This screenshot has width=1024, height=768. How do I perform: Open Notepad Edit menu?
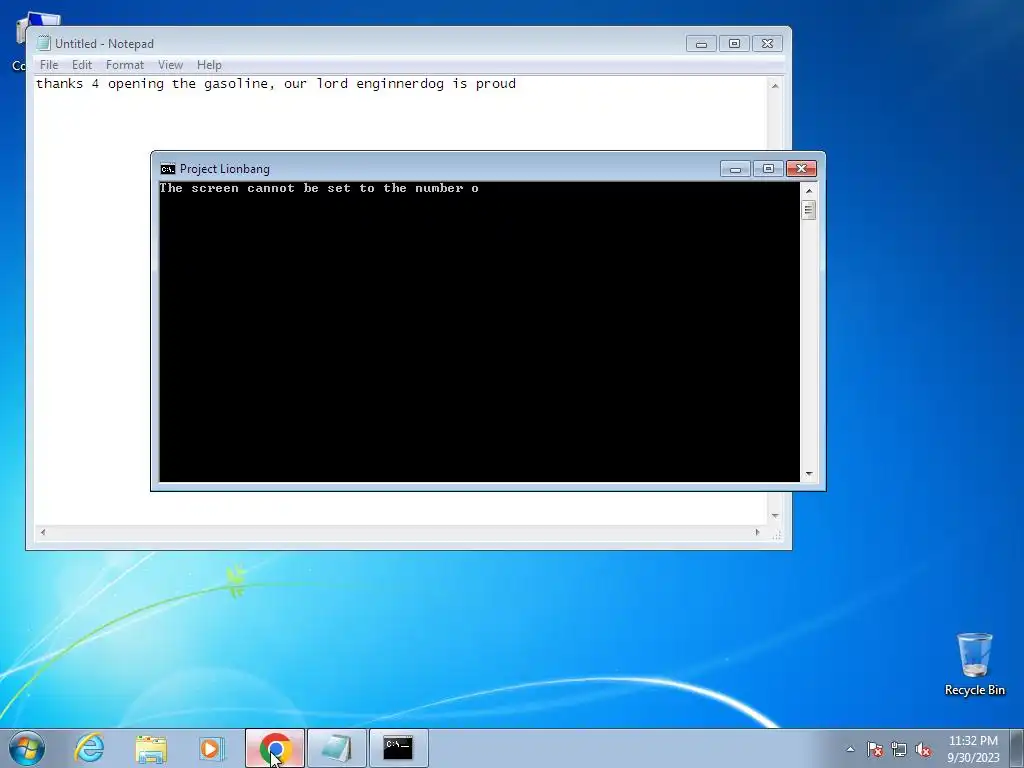point(82,65)
